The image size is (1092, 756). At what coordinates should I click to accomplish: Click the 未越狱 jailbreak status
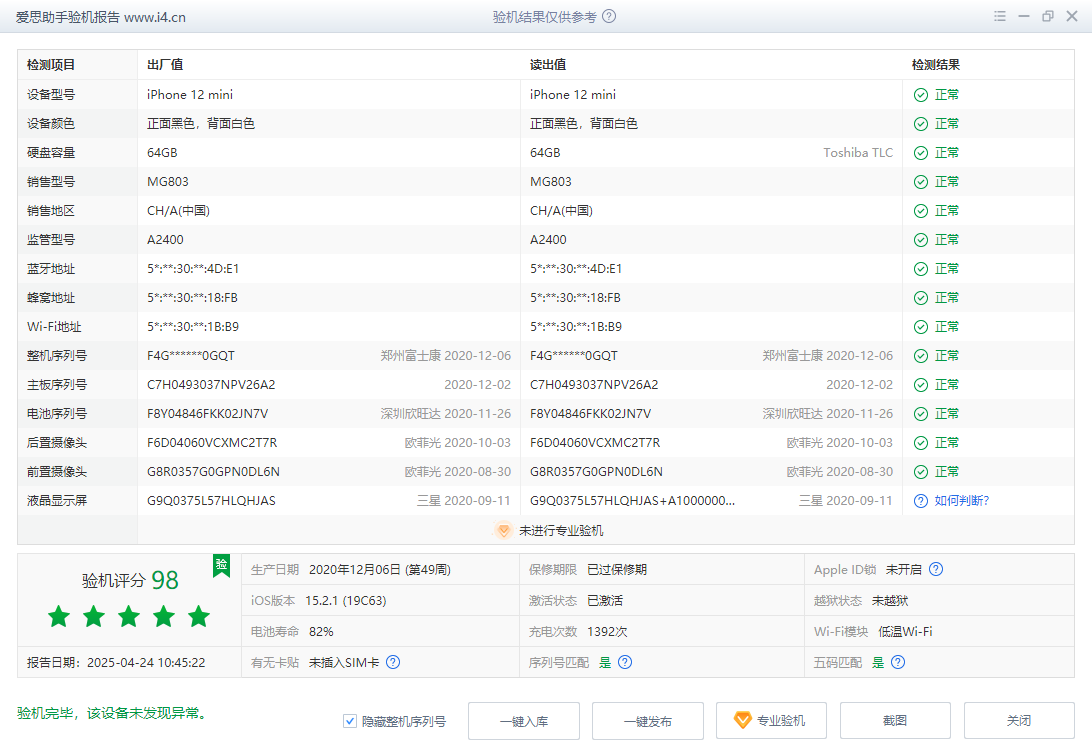pos(890,601)
